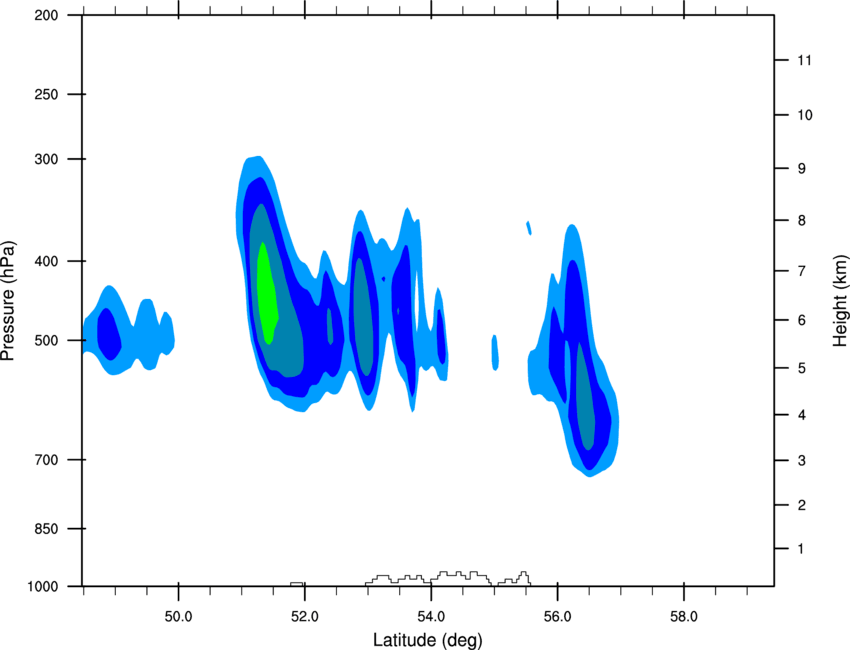Click the 850 pressure tick label
The height and width of the screenshot is (650, 850).
[x=46, y=529]
